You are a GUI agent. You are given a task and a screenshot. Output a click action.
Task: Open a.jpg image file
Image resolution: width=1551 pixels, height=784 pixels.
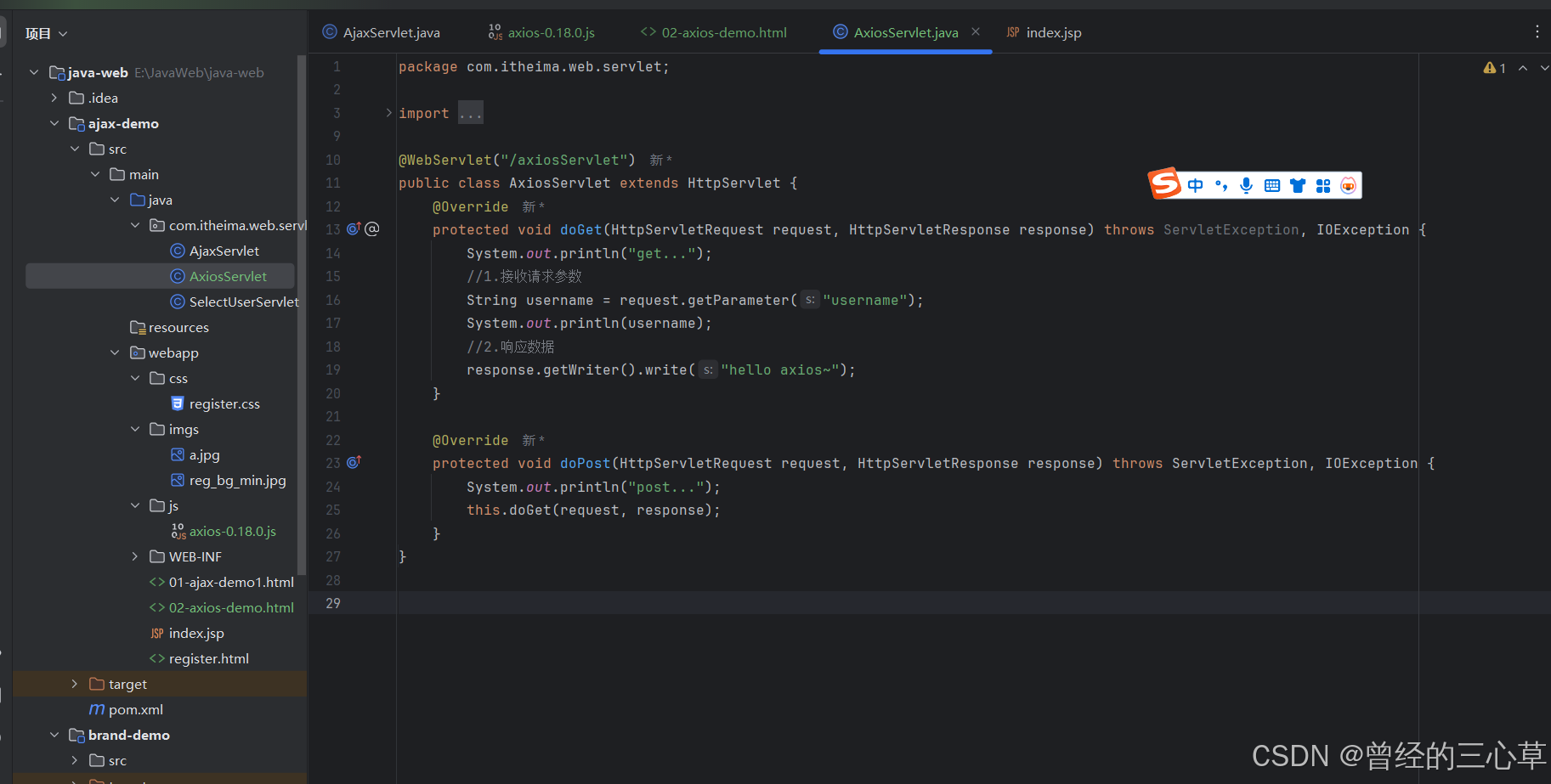[195, 454]
